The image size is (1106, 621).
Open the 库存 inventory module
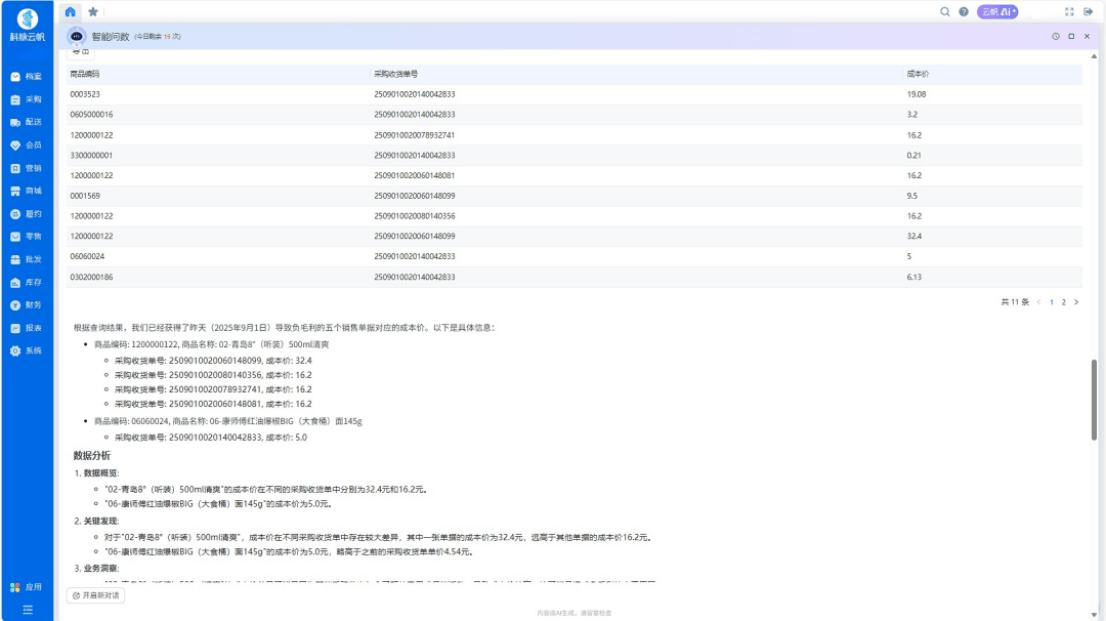click(26, 282)
